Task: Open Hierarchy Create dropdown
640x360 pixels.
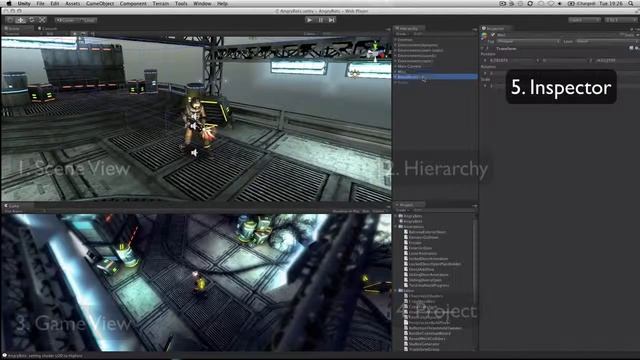Action: [402, 34]
